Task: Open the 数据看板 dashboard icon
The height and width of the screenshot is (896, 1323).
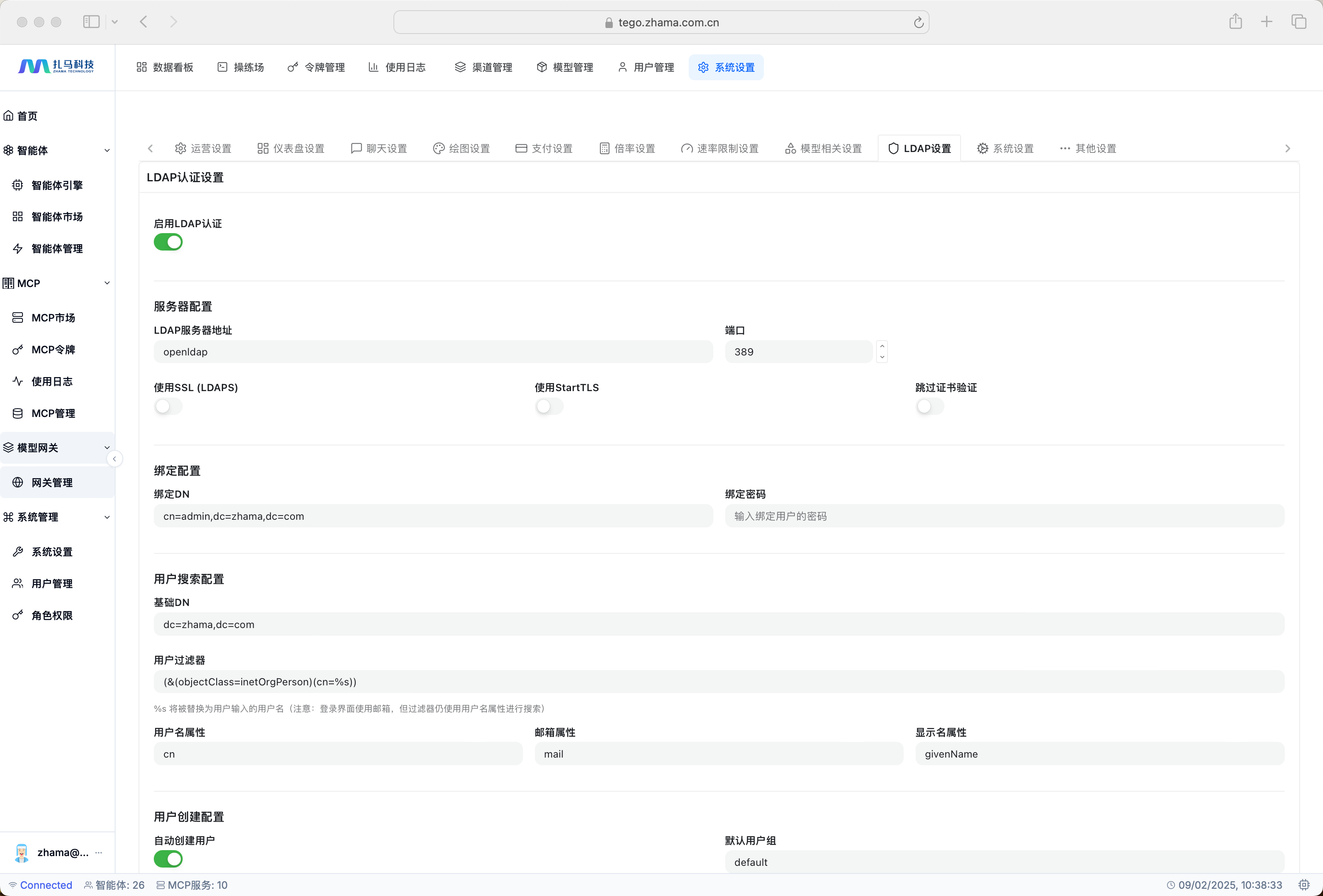Action: point(142,67)
